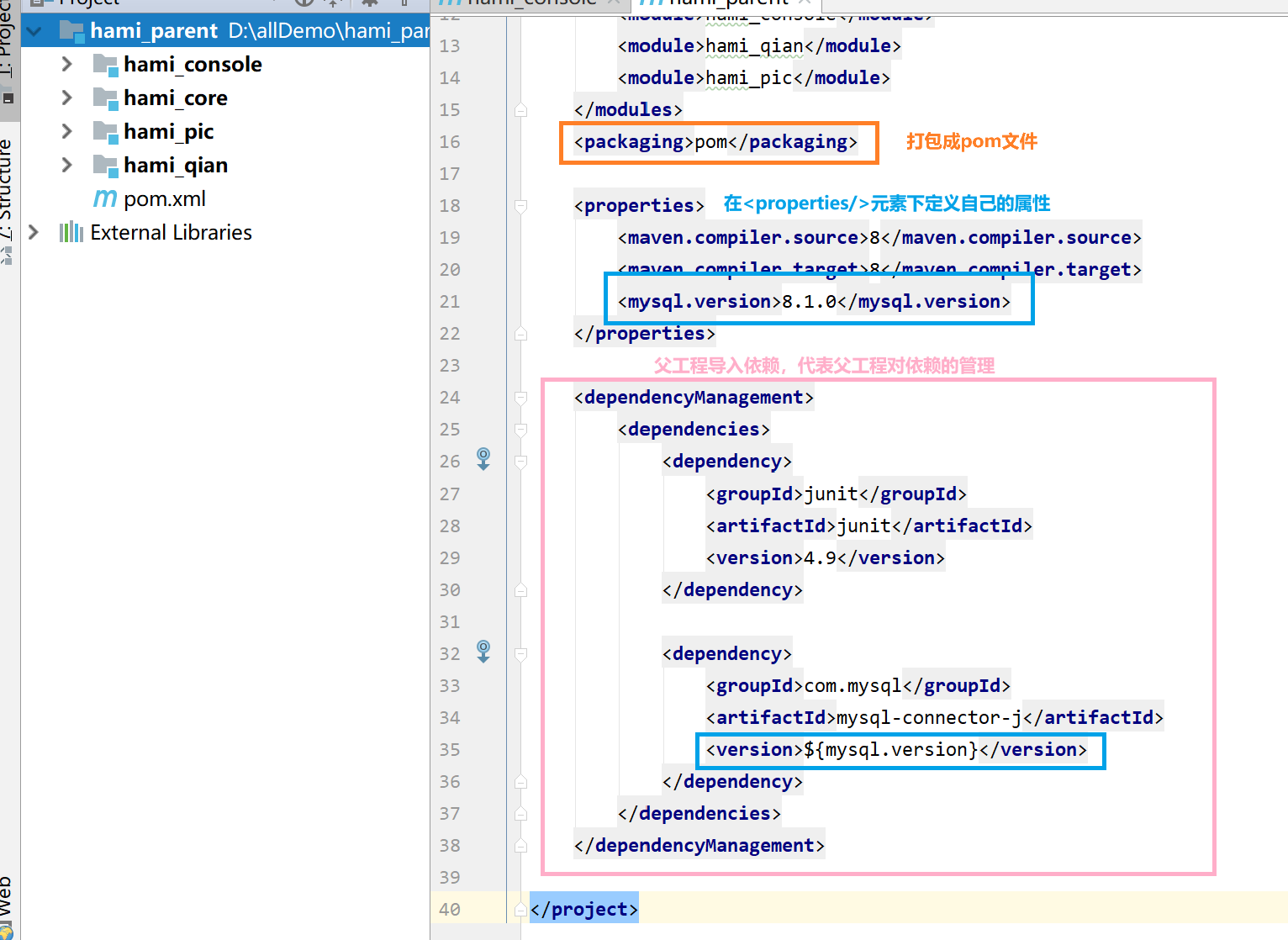Screen dimensions: 1288x940
Task: Click the hami_qian module folder icon
Action: 105,166
